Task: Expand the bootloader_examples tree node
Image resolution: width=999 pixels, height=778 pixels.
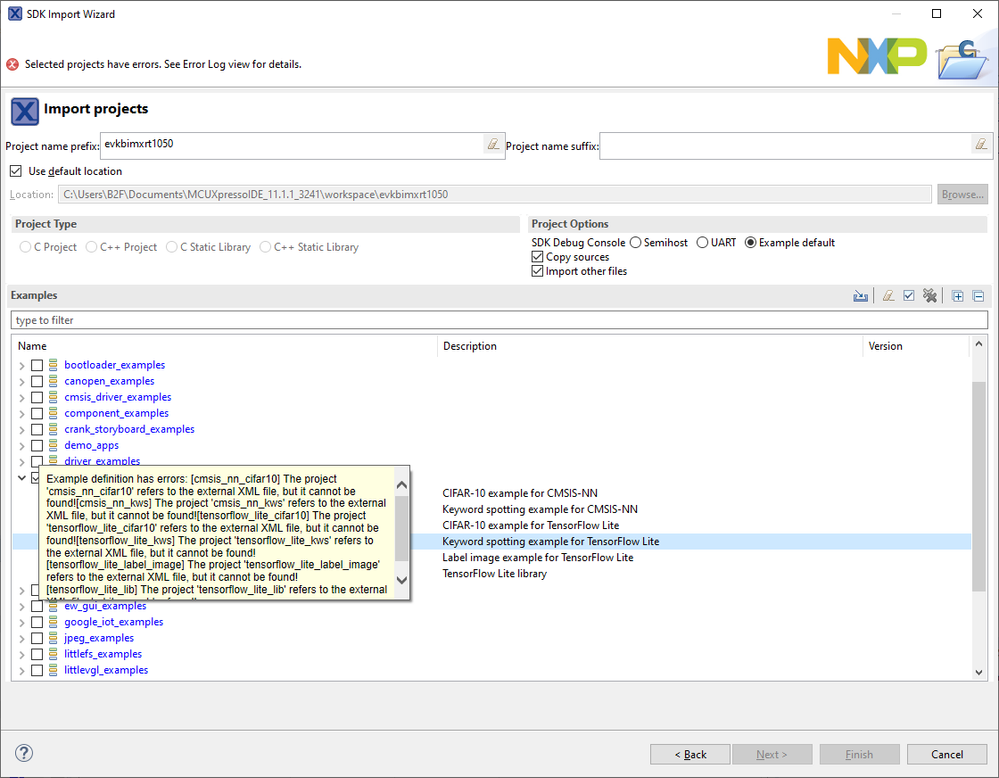Action: (x=22, y=365)
